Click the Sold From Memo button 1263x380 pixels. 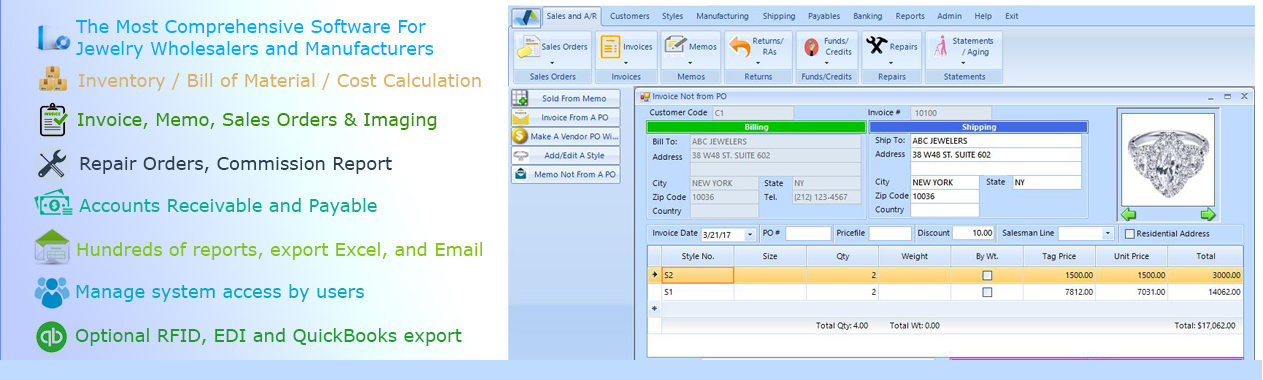click(565, 98)
